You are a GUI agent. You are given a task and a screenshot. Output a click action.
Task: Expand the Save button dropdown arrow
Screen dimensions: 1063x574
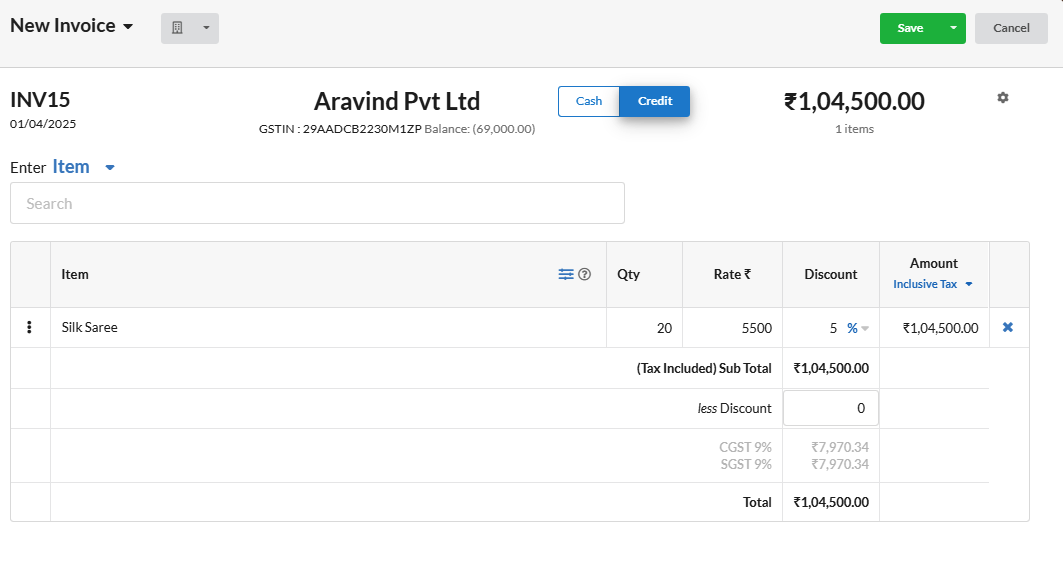pyautogui.click(x=953, y=28)
